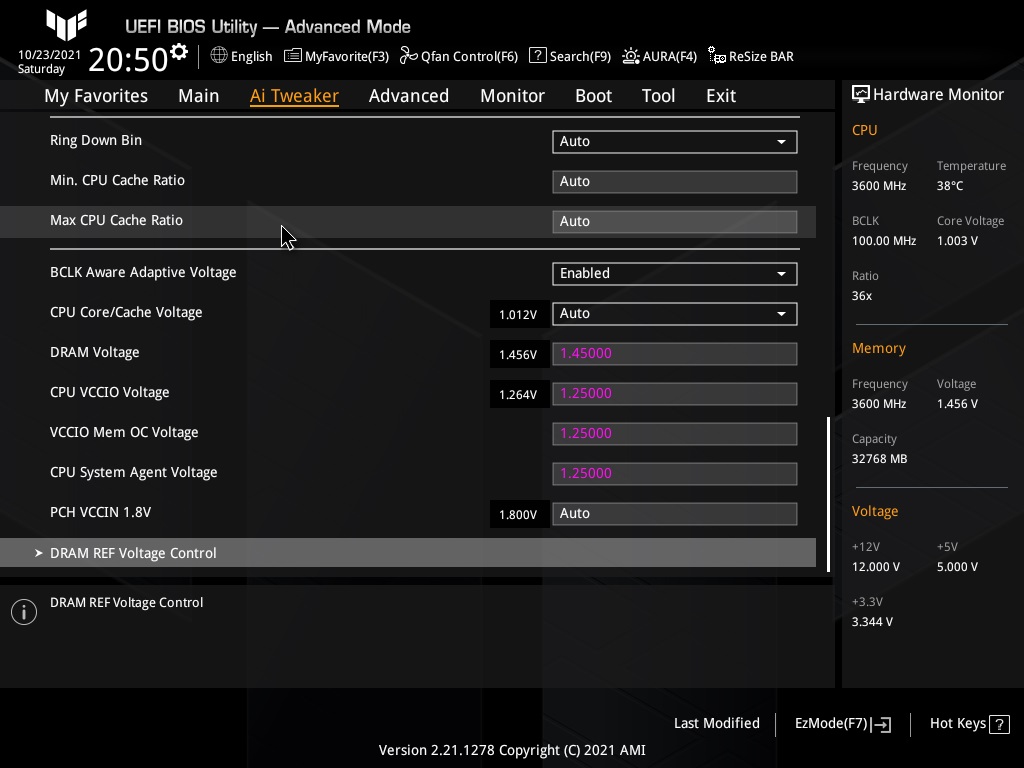Edit CPU System Agent Voltage field

675,473
